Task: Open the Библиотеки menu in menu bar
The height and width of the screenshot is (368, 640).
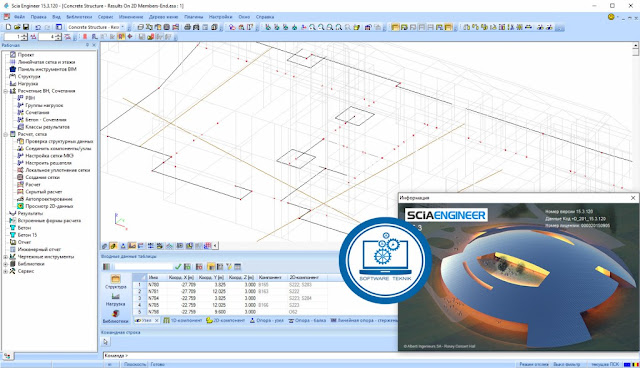Action: pyautogui.click(x=79, y=17)
